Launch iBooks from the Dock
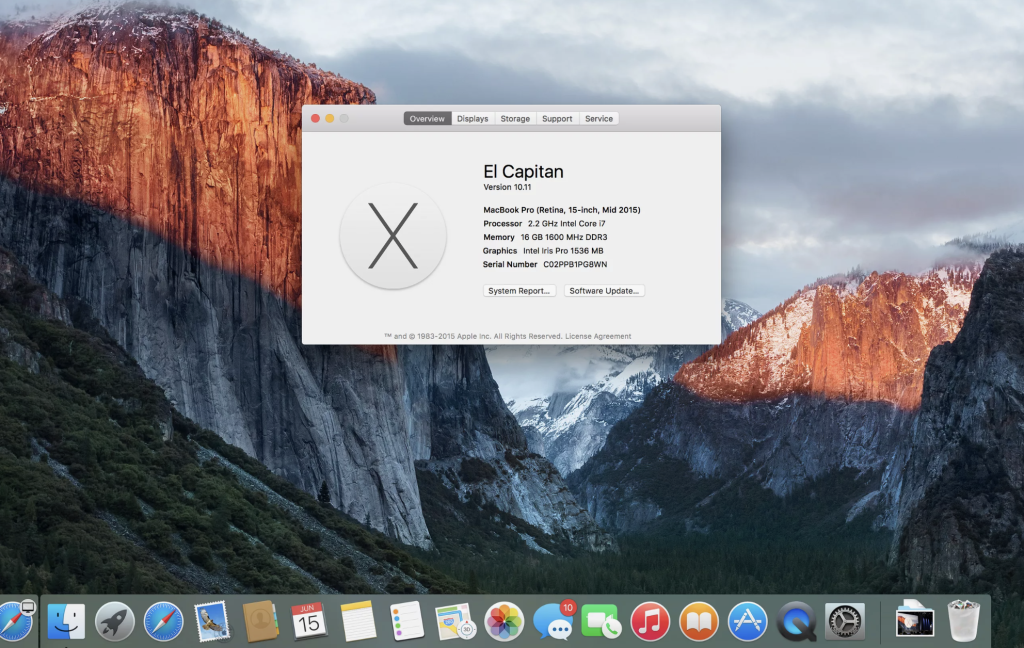 coord(699,621)
